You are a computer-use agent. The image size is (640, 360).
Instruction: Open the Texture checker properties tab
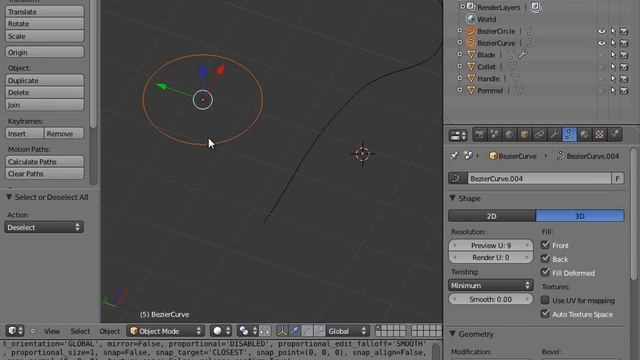[x=599, y=134]
